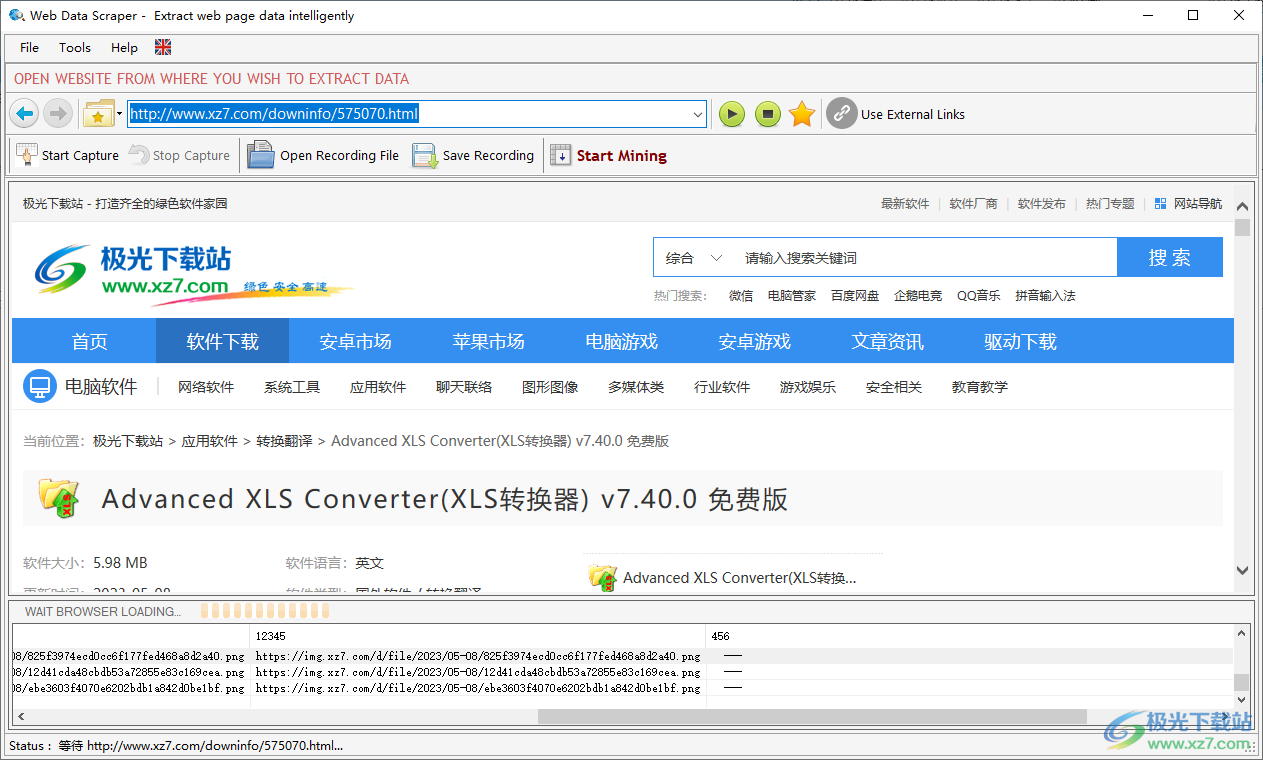
Task: Click the 12345 column header
Action: (478, 636)
